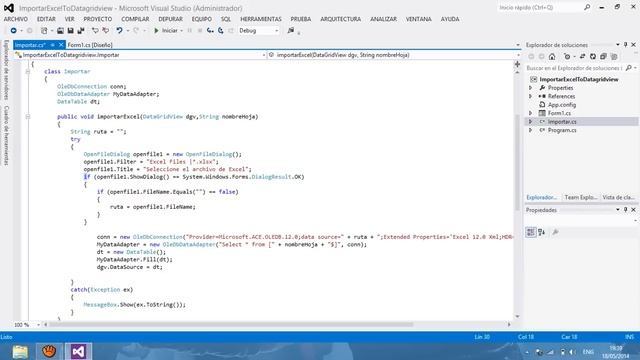The width and height of the screenshot is (640, 360).
Task: Click the Navigate Backward toolbar icon
Action: [x=13, y=31]
